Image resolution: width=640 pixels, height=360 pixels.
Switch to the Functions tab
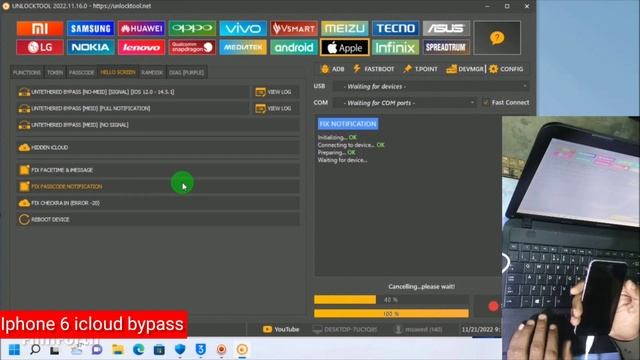tap(27, 72)
